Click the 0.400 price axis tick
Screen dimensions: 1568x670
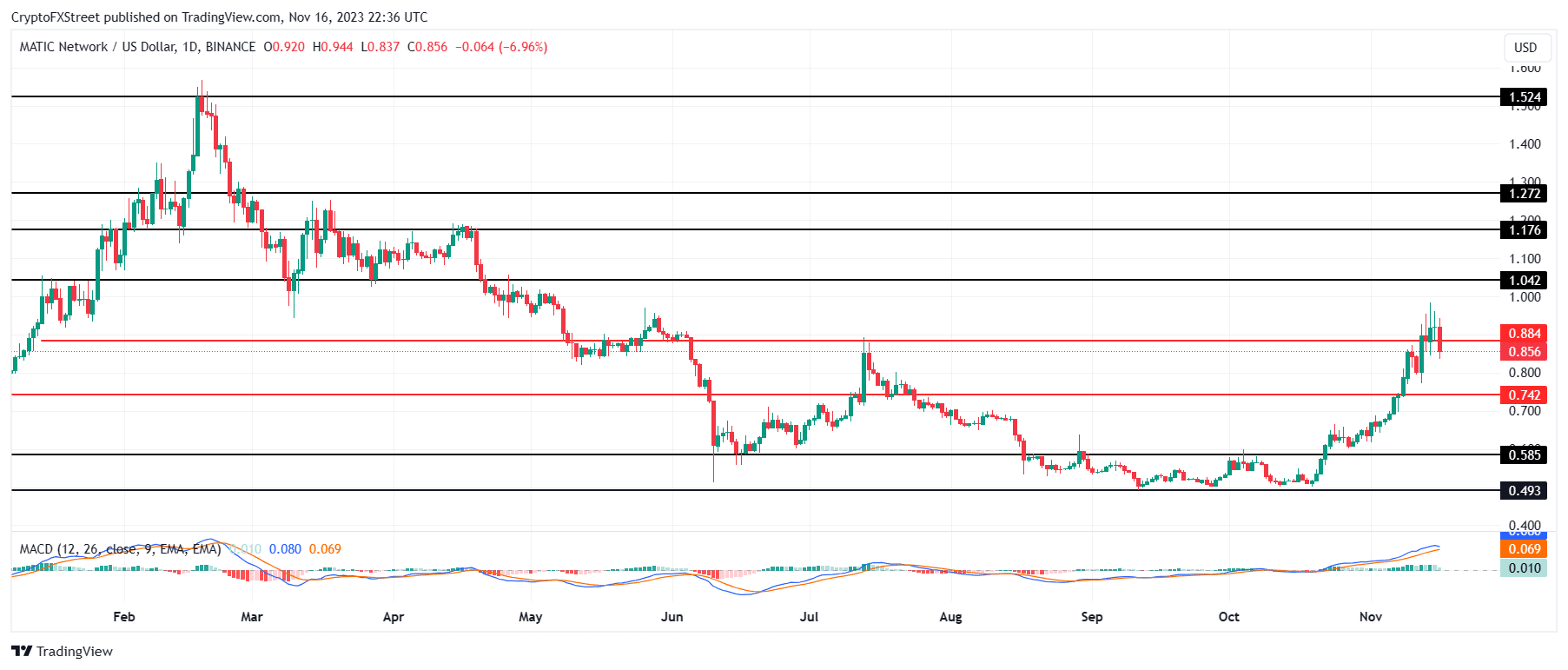(x=1525, y=525)
